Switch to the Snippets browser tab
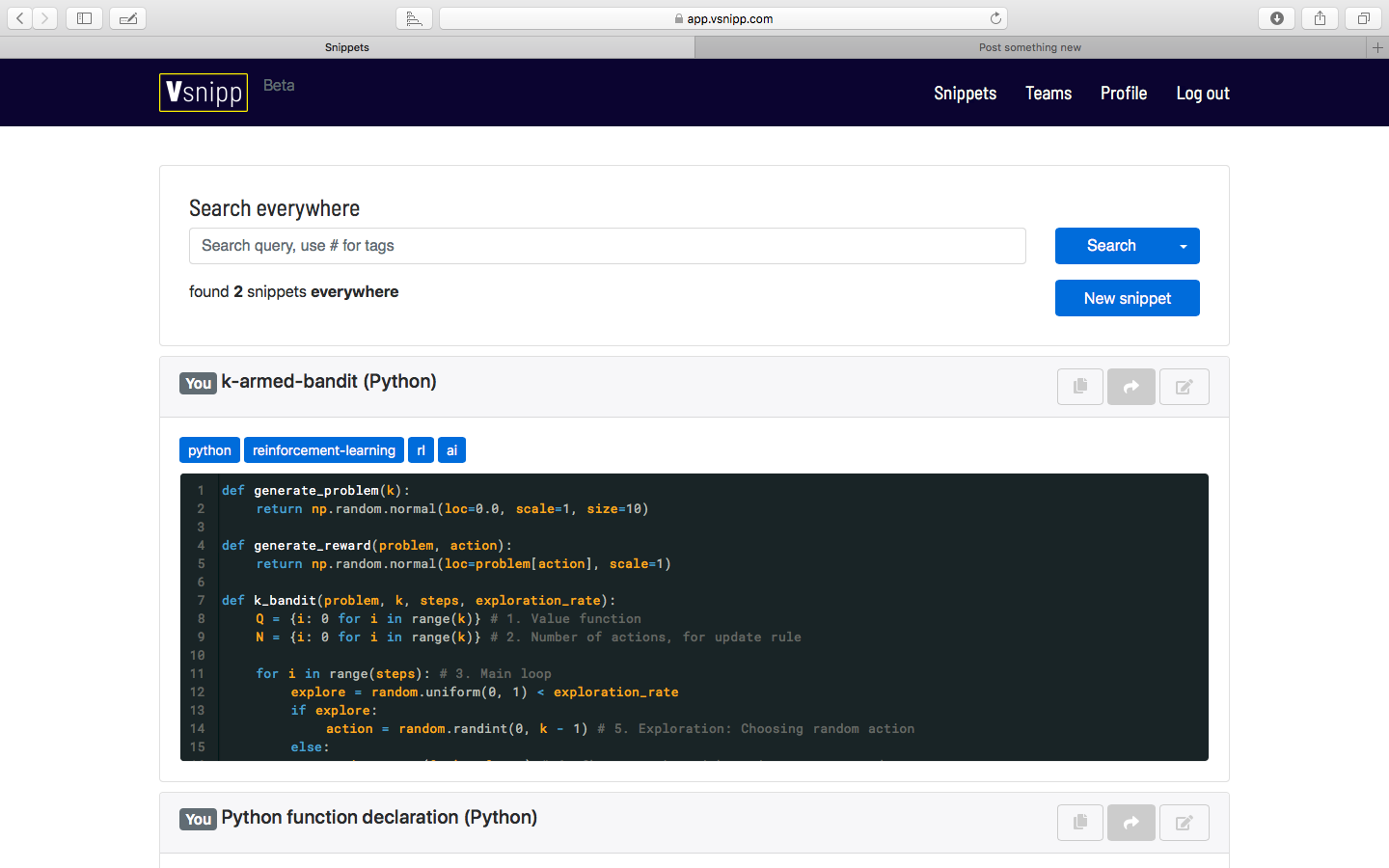Image resolution: width=1389 pixels, height=868 pixels. tap(347, 47)
